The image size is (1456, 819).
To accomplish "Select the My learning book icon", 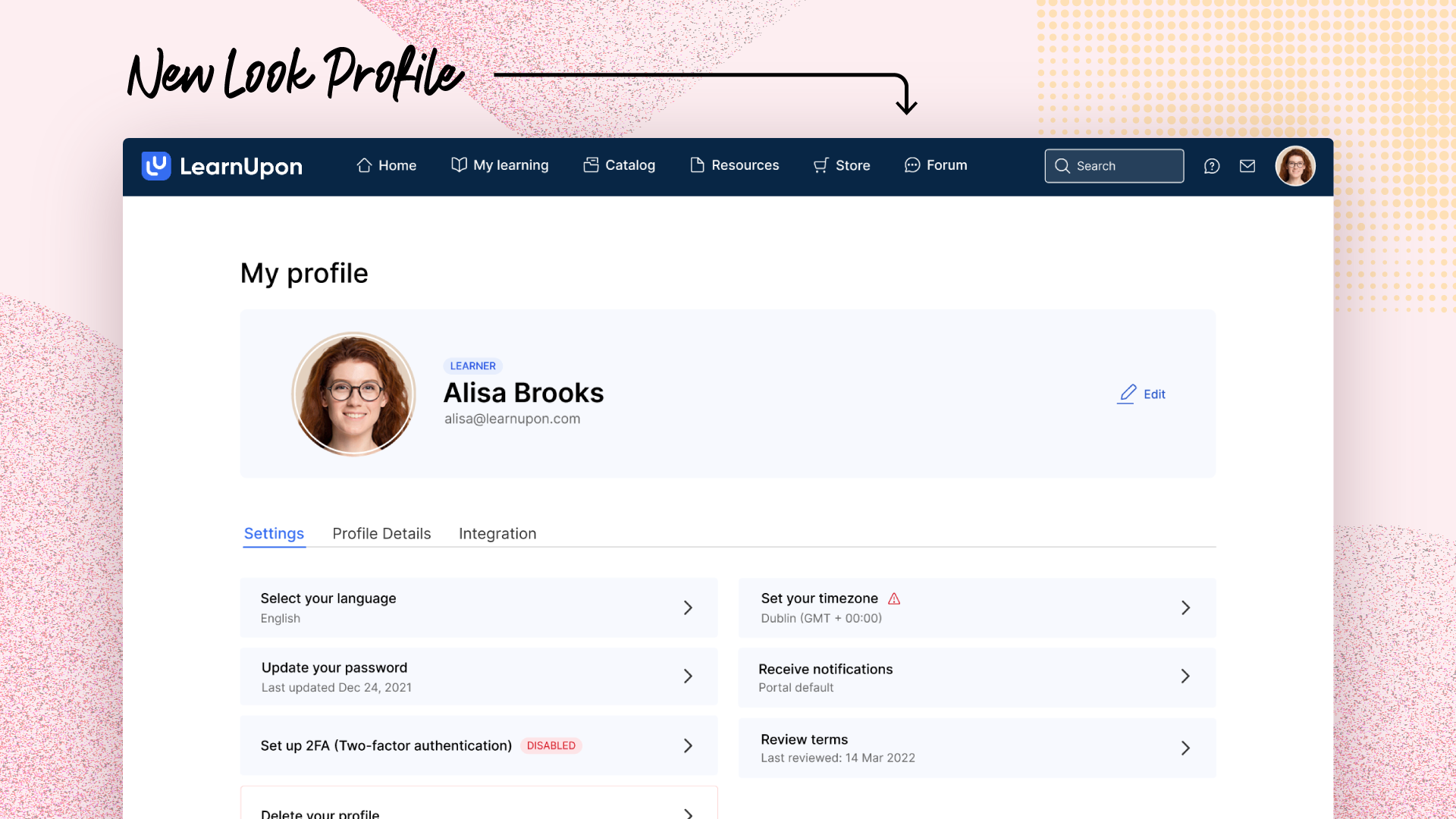I will [458, 165].
